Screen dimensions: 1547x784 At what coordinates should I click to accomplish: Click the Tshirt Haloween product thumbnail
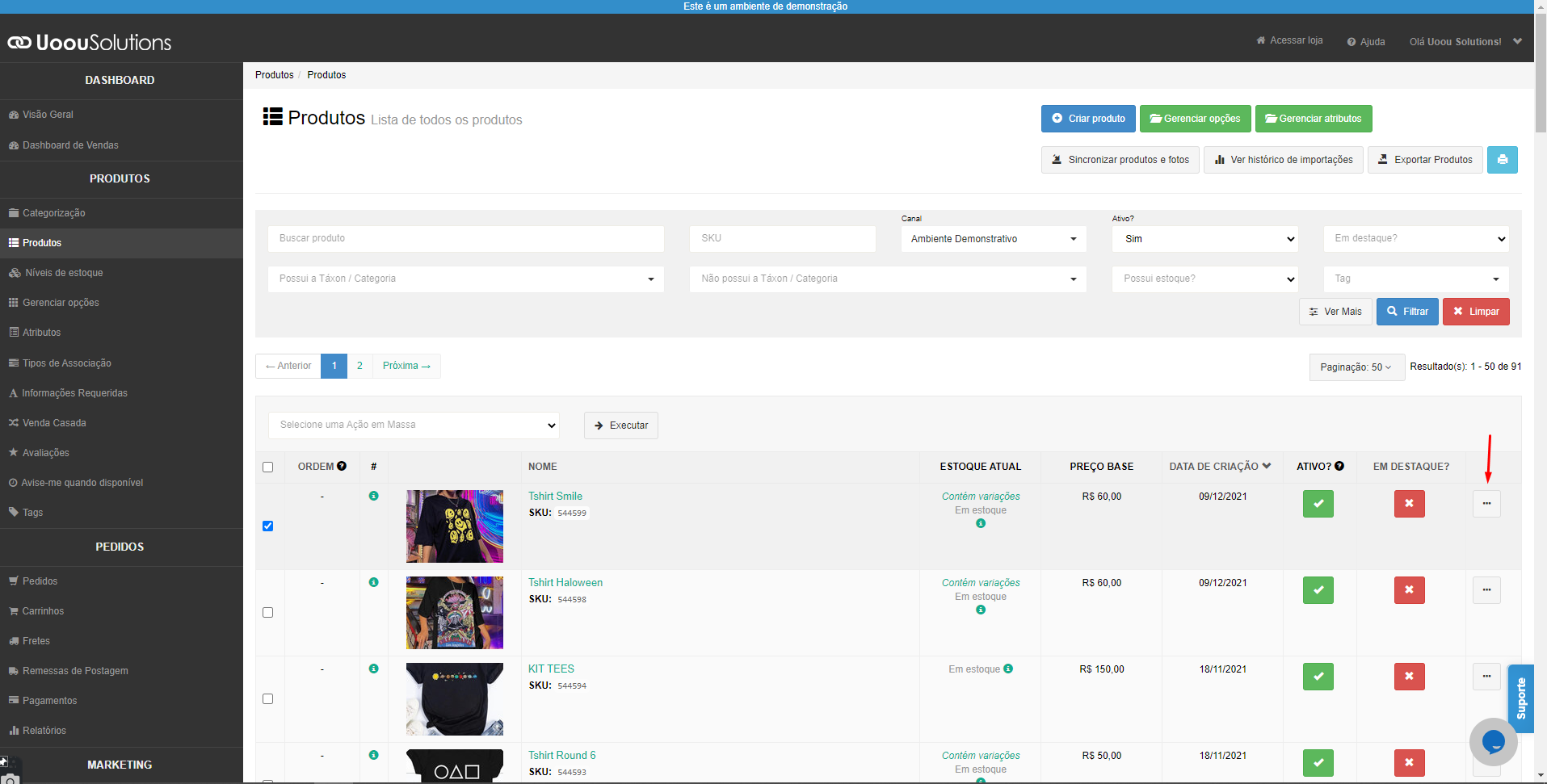(x=455, y=613)
